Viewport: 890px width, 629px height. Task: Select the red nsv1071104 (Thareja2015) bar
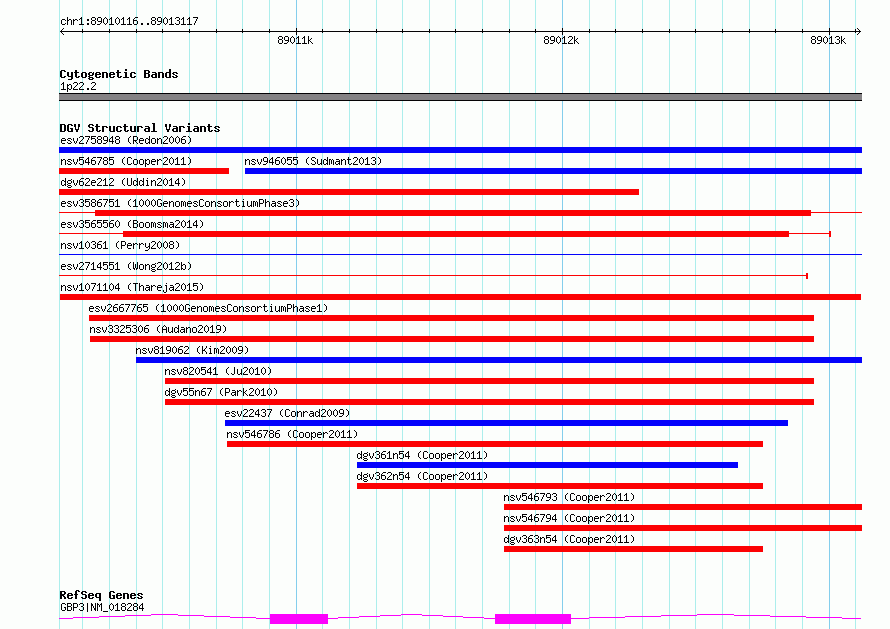point(460,297)
